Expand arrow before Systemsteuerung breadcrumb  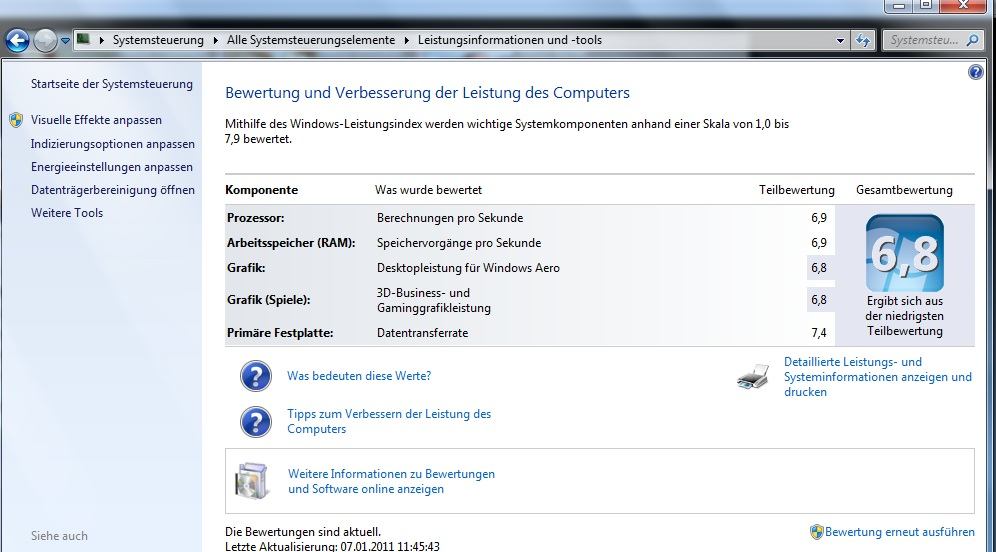point(102,40)
